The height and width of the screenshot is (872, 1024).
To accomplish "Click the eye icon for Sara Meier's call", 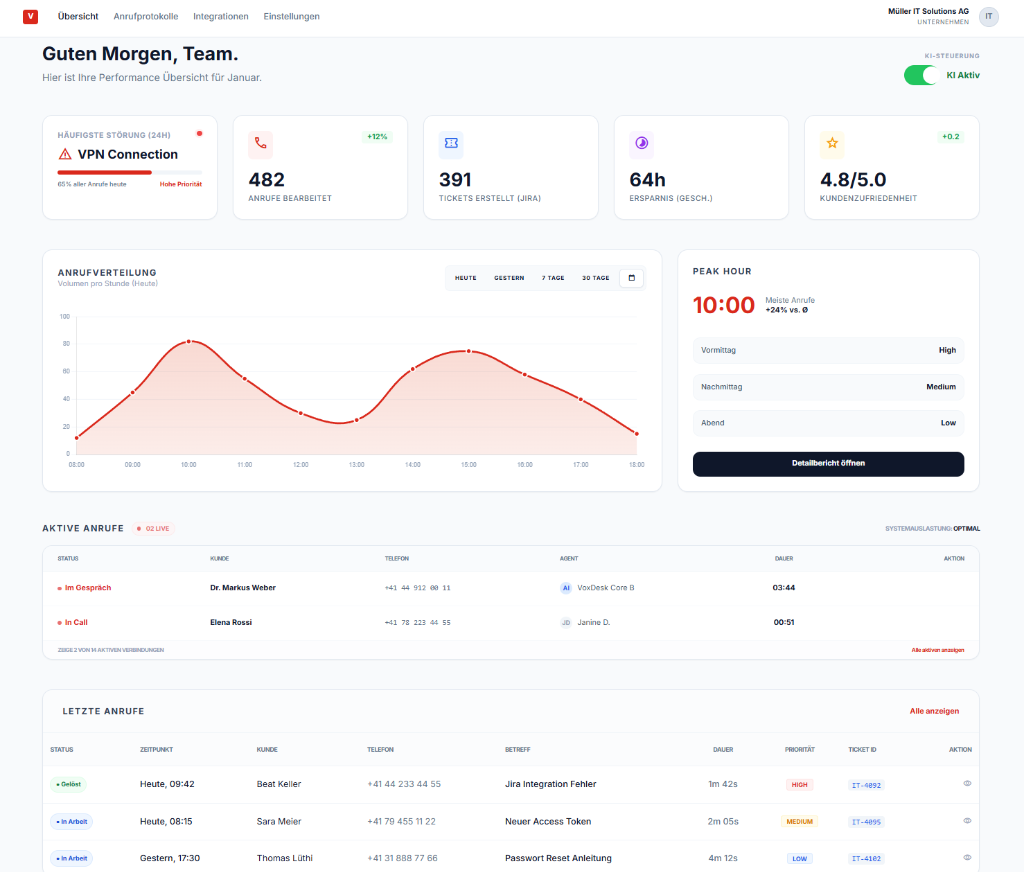I will coord(967,821).
